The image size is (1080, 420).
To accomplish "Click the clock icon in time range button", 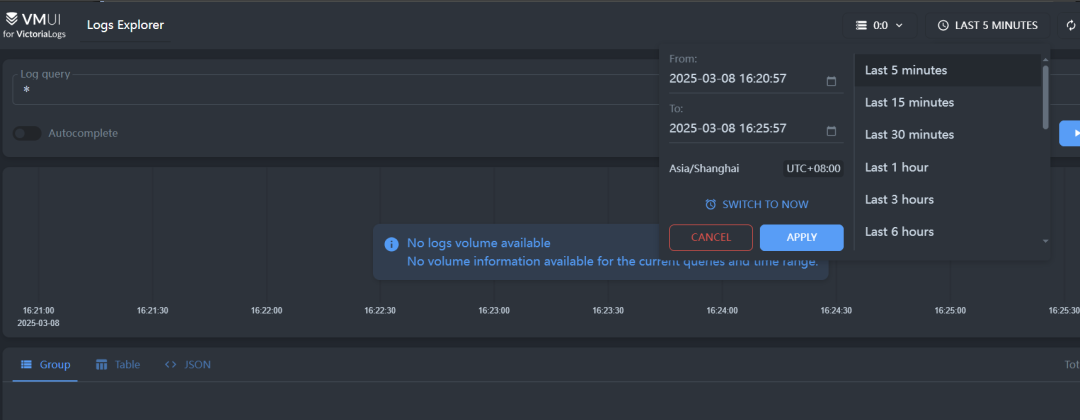I will point(943,25).
